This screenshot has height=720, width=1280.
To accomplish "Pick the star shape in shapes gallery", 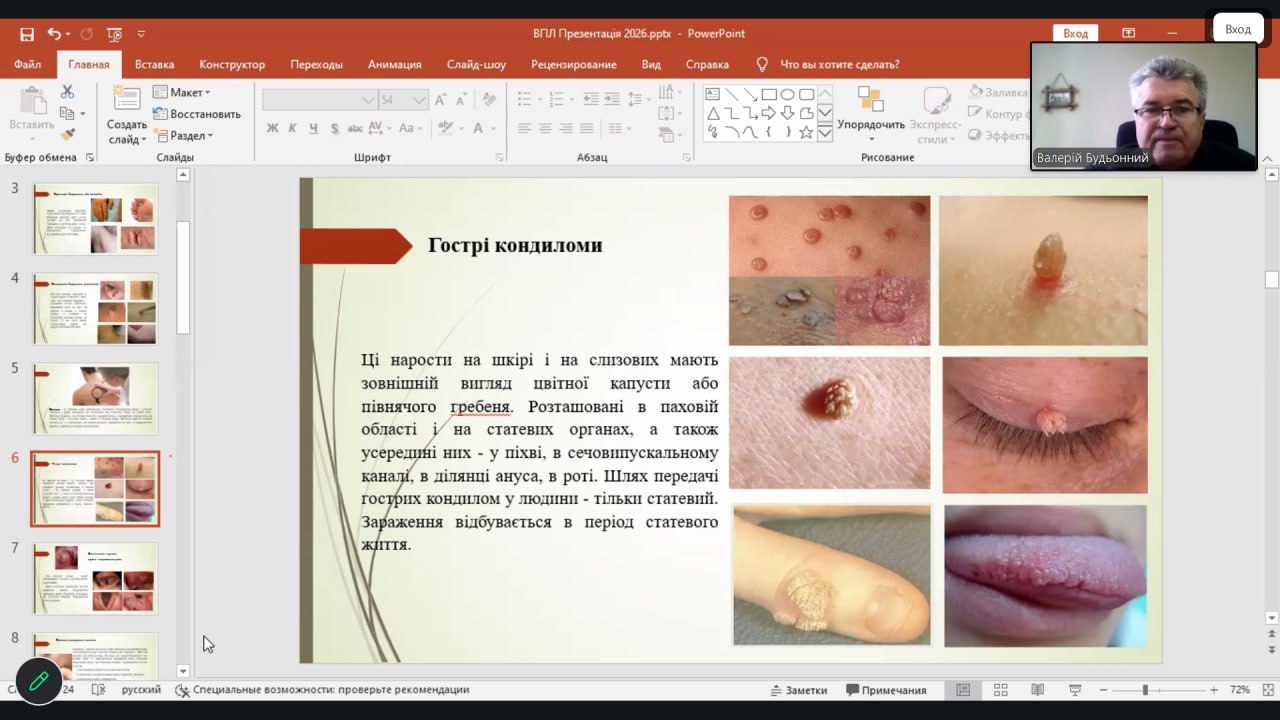I will coord(806,132).
